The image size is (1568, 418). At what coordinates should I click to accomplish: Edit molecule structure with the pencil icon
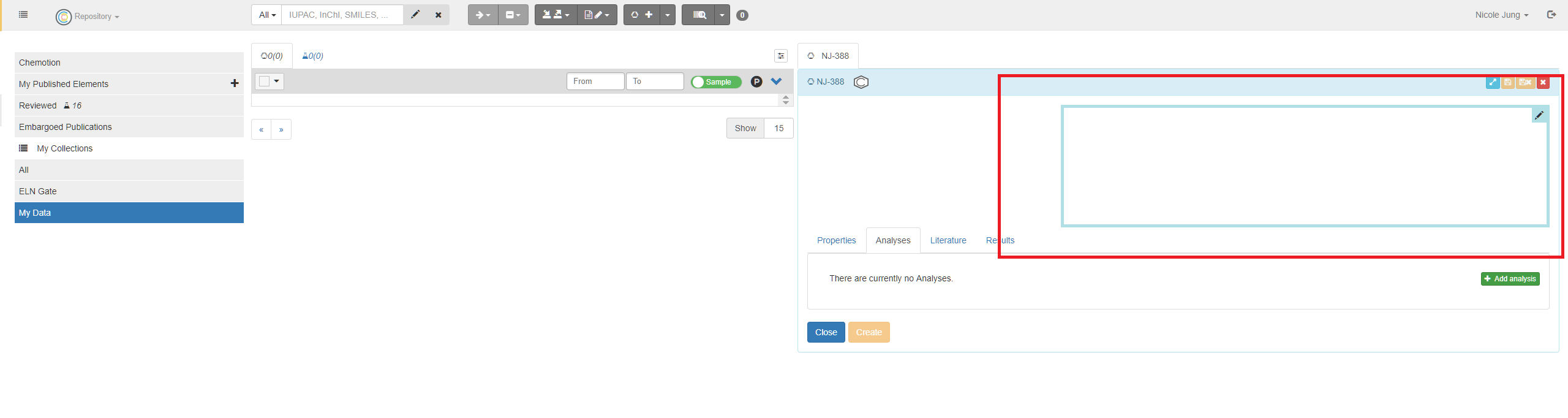(1539, 115)
